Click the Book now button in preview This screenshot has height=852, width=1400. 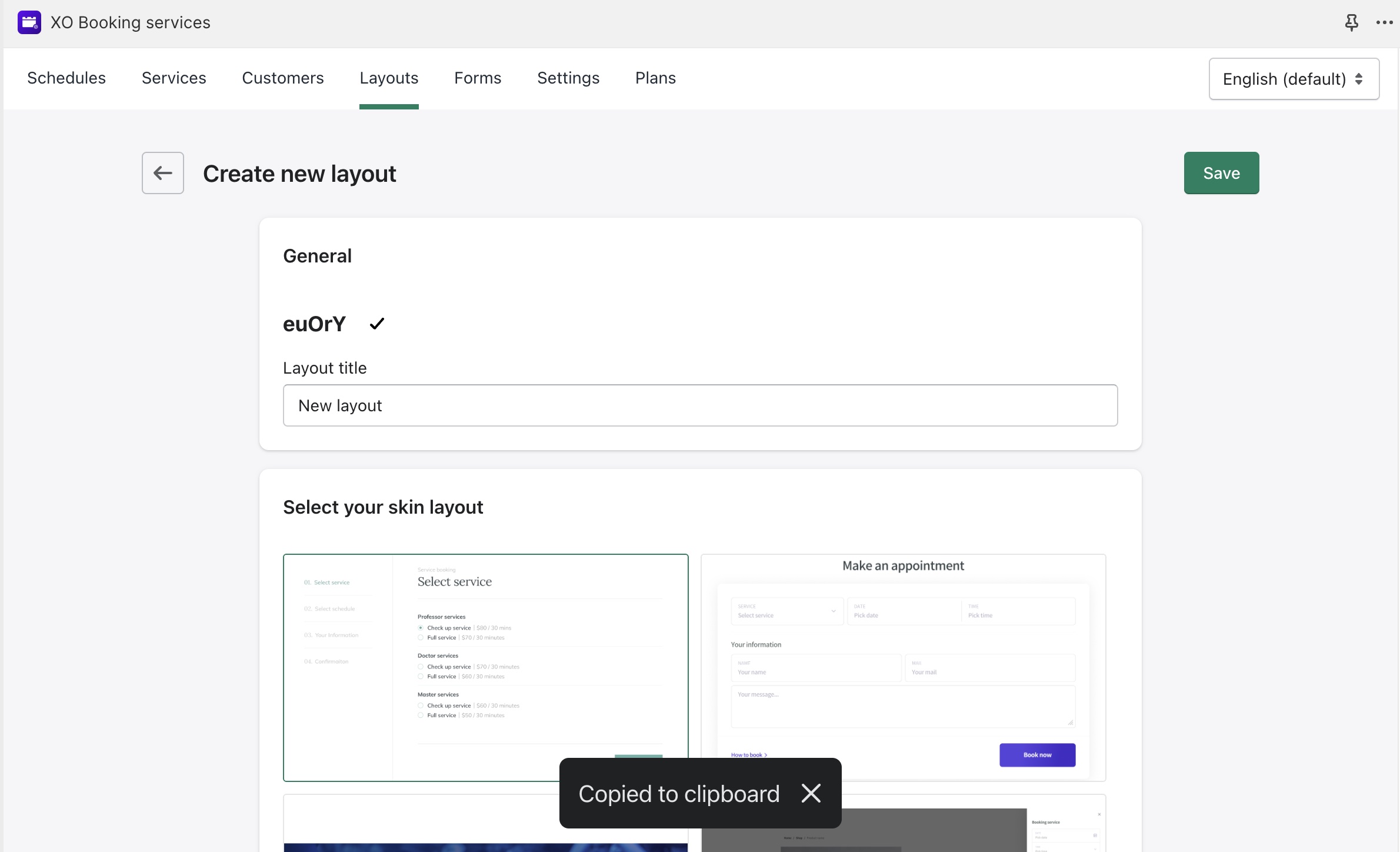click(1037, 754)
